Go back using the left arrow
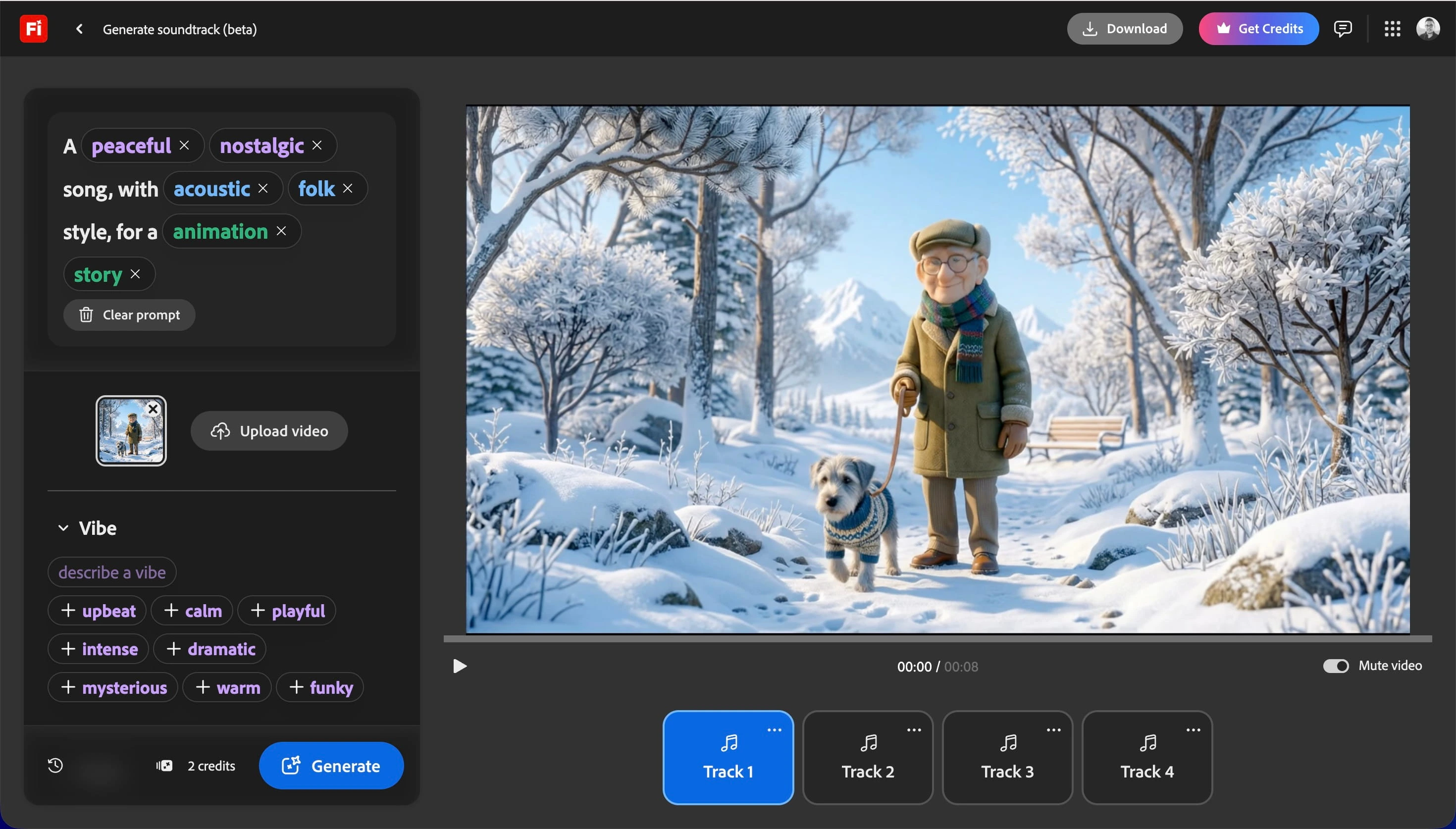This screenshot has height=829, width=1456. 79,28
